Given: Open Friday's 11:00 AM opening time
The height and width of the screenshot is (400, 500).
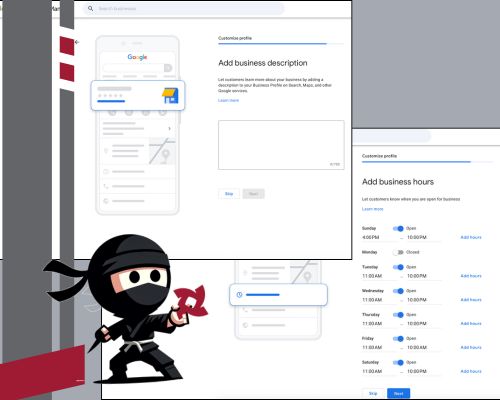Looking at the screenshot, I should click(379, 348).
